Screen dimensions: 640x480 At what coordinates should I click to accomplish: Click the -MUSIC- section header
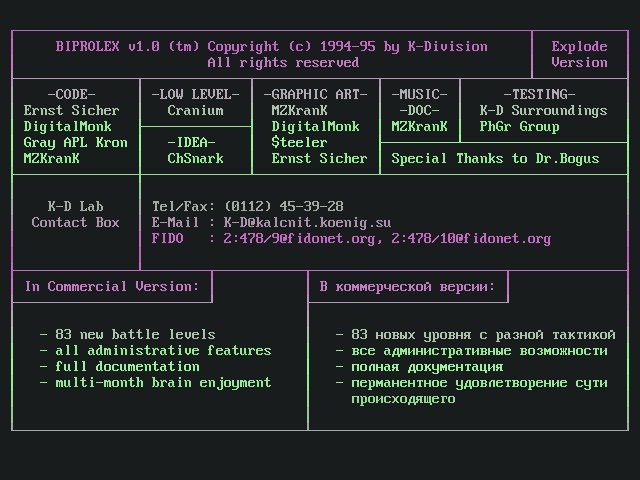pos(419,94)
